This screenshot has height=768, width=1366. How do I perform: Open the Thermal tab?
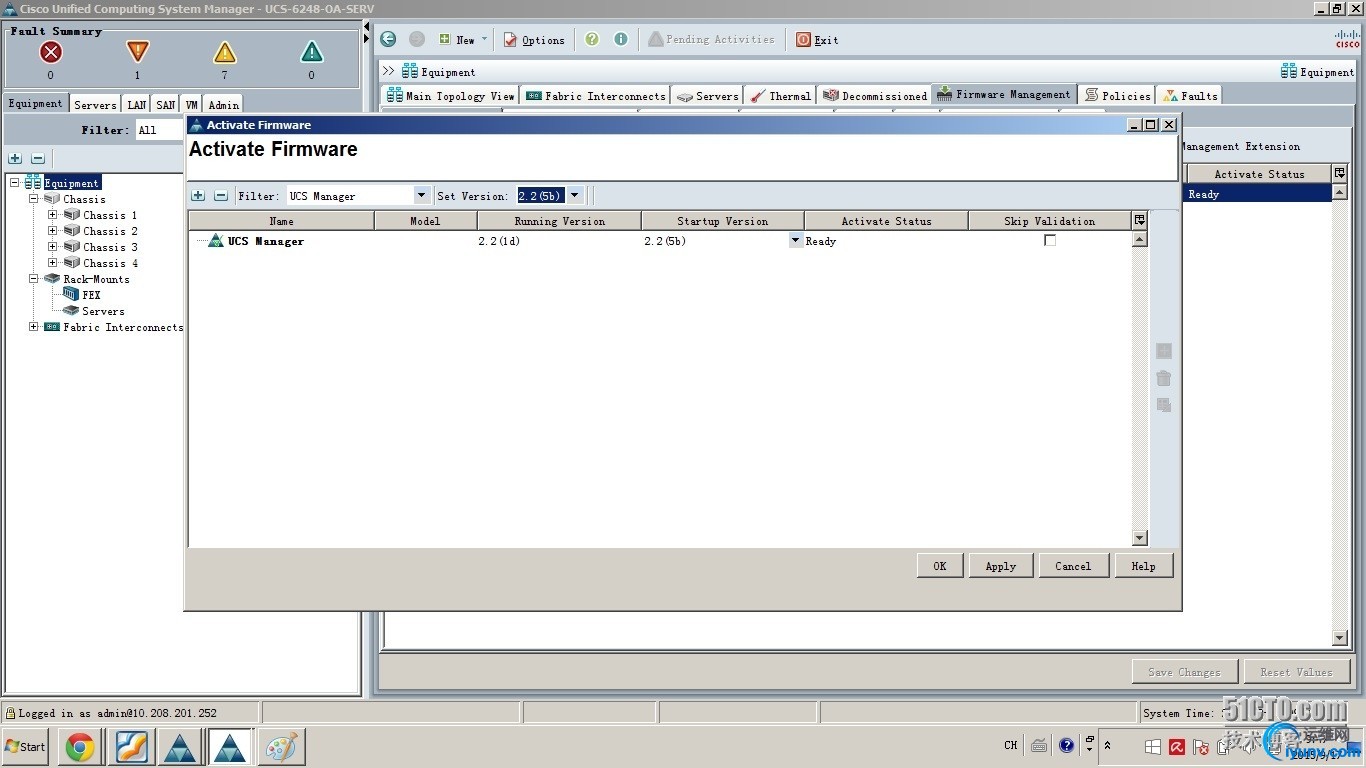780,96
